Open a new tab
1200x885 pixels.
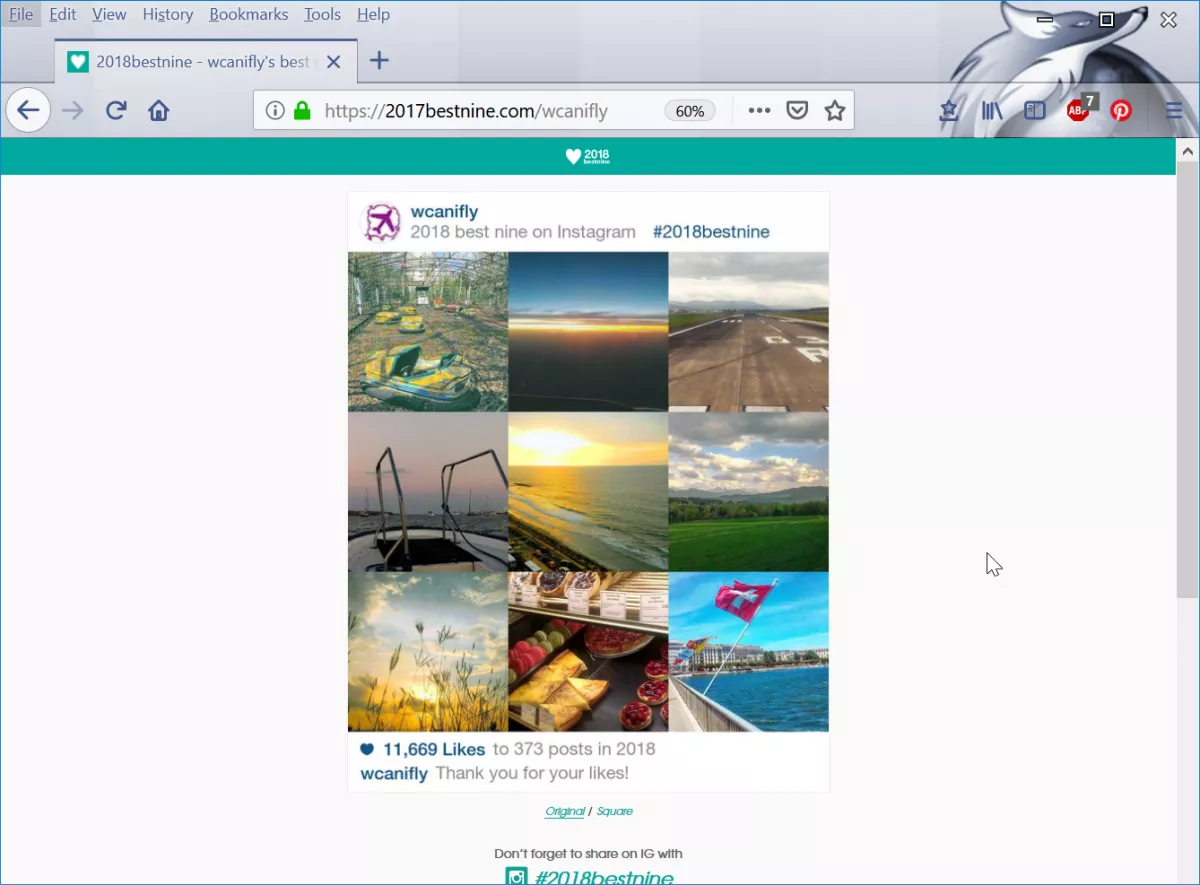point(379,60)
